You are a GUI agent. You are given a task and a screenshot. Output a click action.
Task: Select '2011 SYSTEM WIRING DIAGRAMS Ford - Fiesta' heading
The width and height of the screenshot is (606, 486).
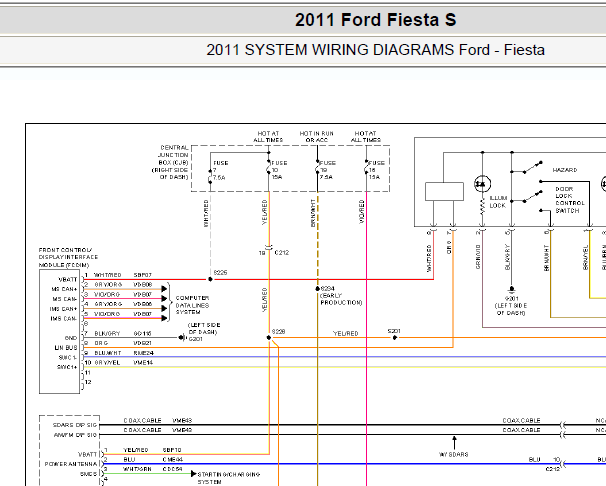pos(375,50)
